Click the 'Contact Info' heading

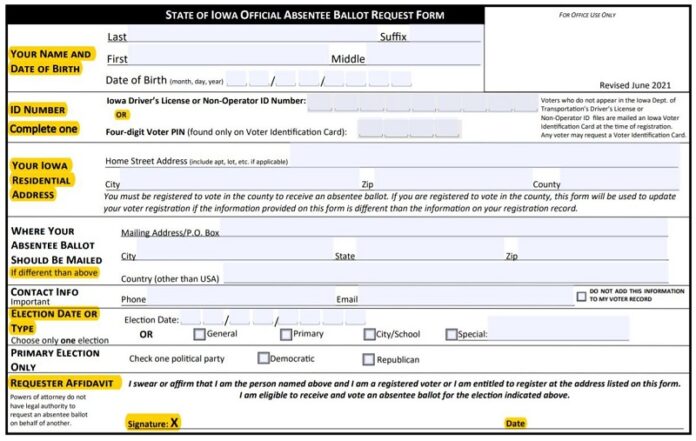point(44,292)
